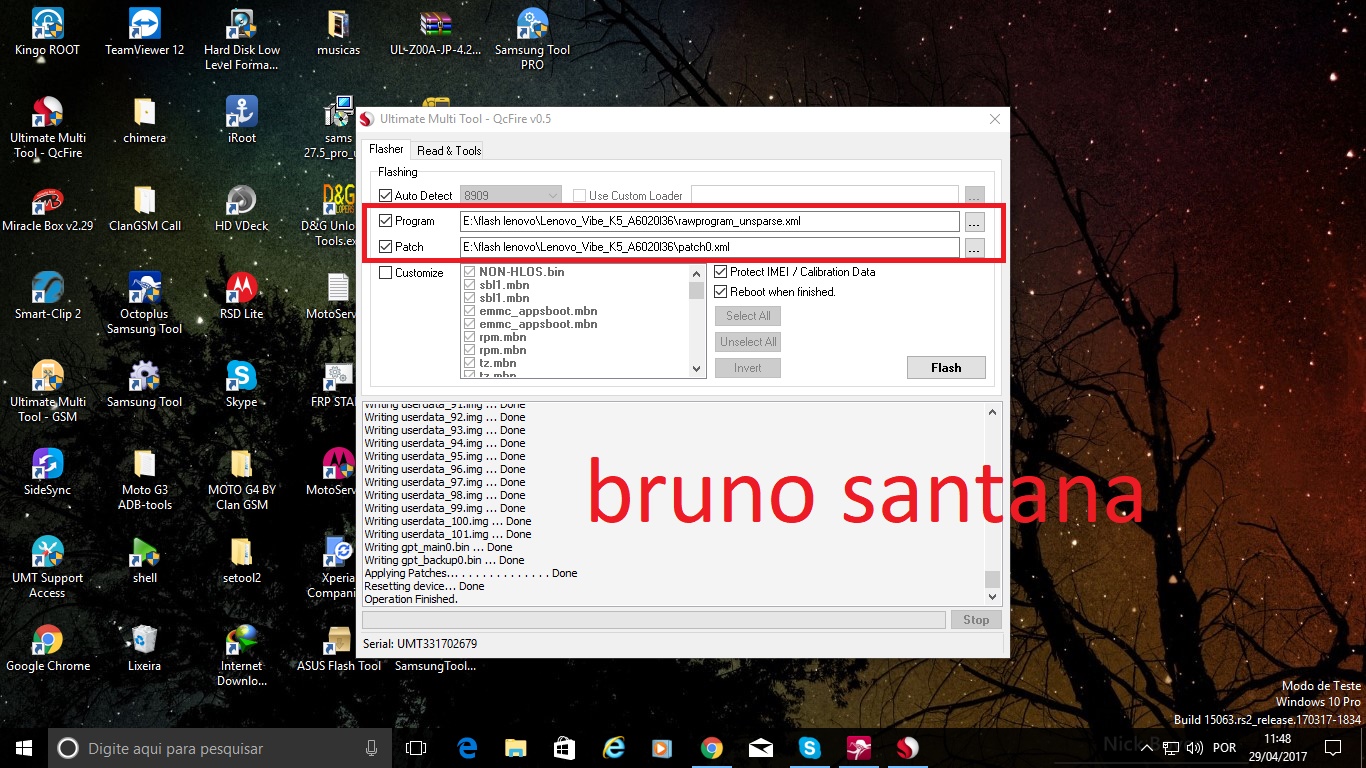This screenshot has height=768, width=1366.
Task: Launch TeamViewer 12 from the desktop
Action: pos(145,30)
